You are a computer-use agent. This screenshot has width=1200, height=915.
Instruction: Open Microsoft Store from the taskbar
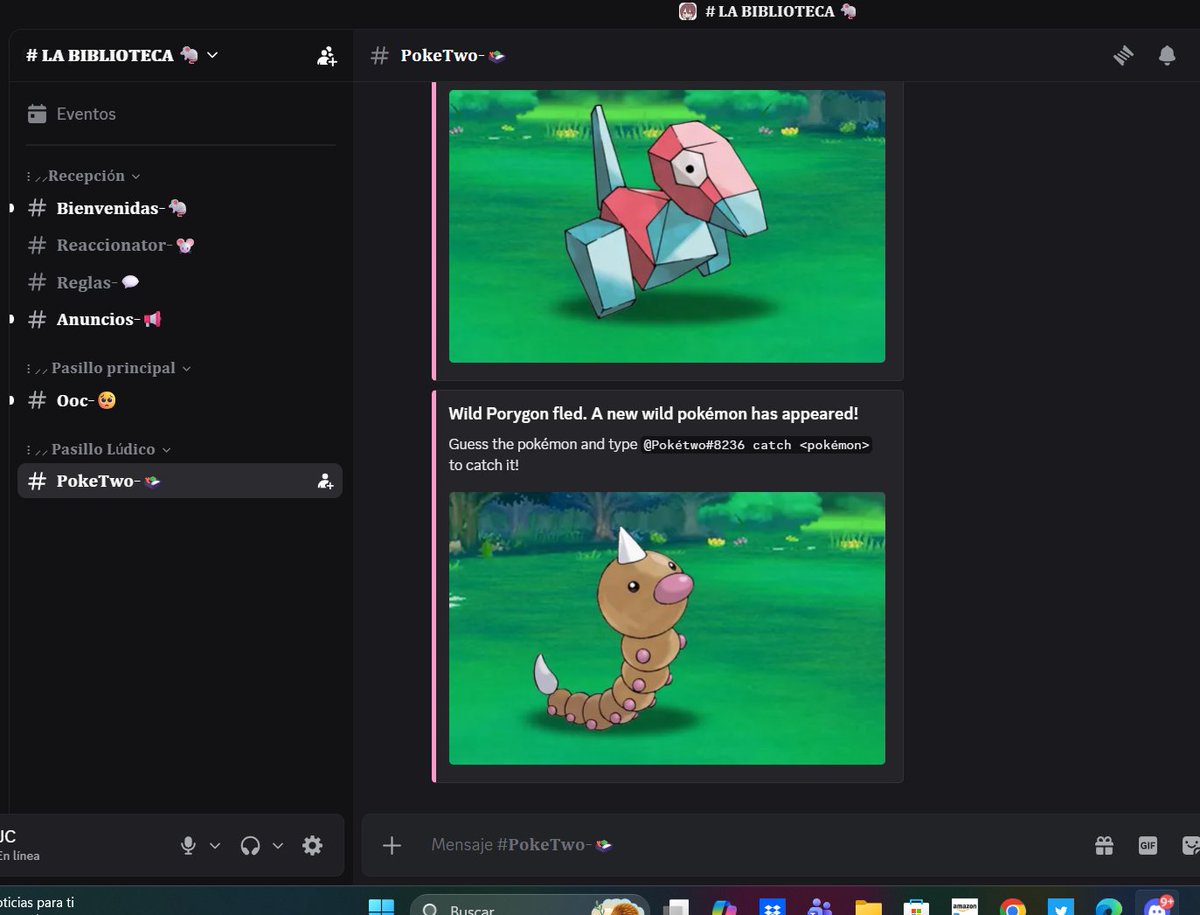[916, 907]
